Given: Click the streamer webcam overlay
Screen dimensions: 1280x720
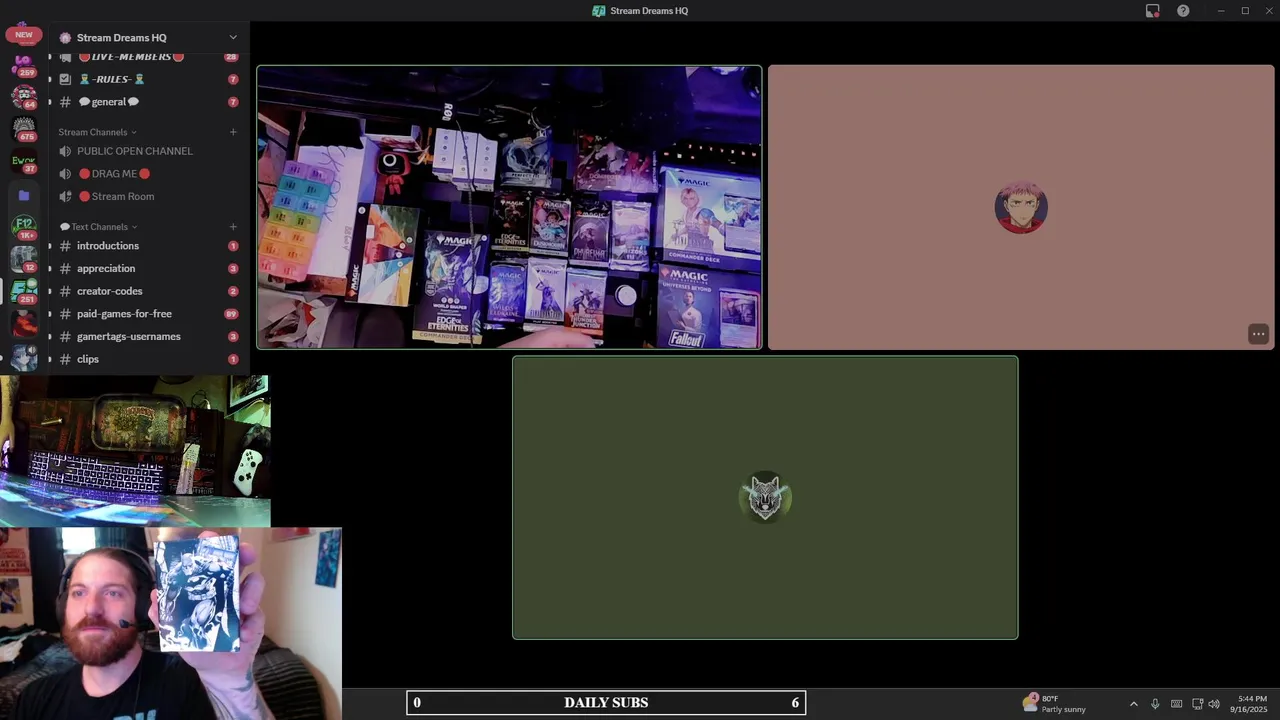Looking at the screenshot, I should pos(171,624).
